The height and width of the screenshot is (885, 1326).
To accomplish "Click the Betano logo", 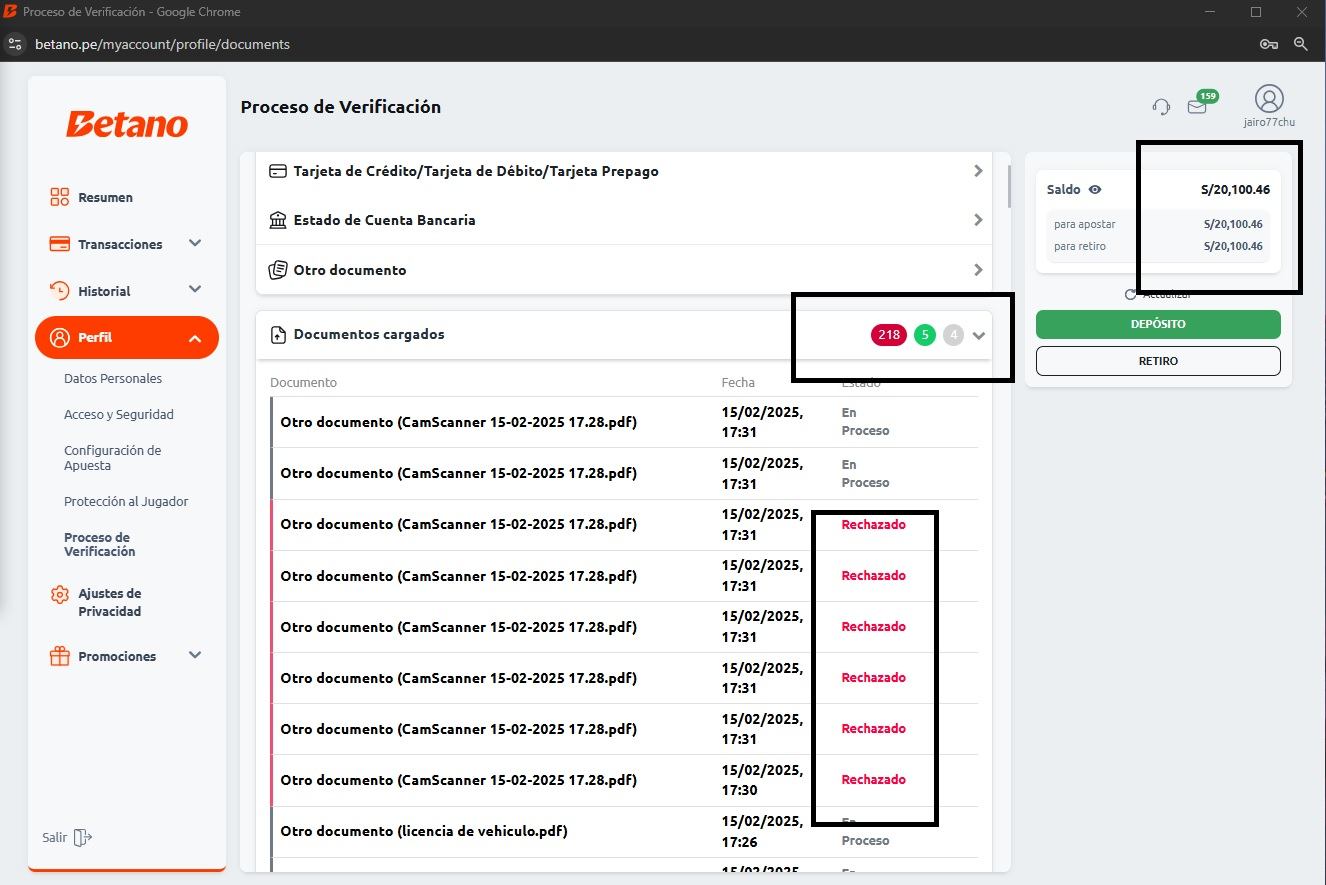I will (127, 125).
